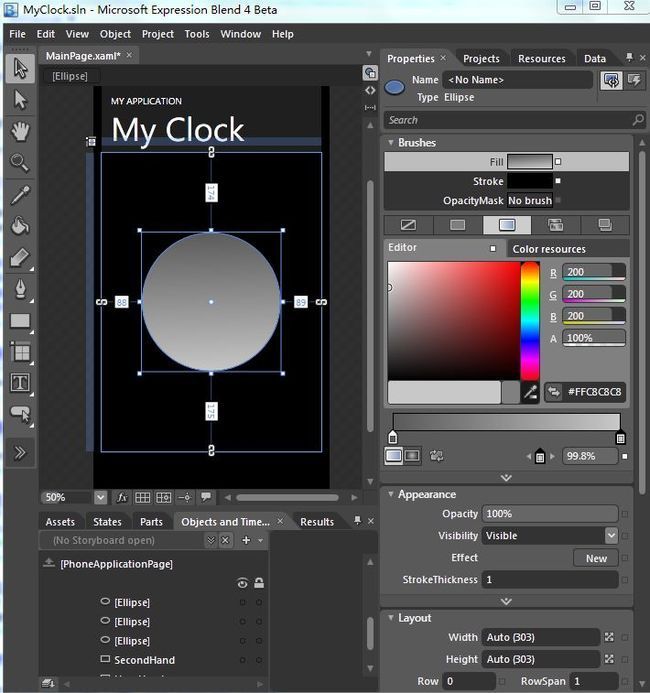Click the top design view icon beside artboard
The width and height of the screenshot is (650, 693).
[370, 73]
